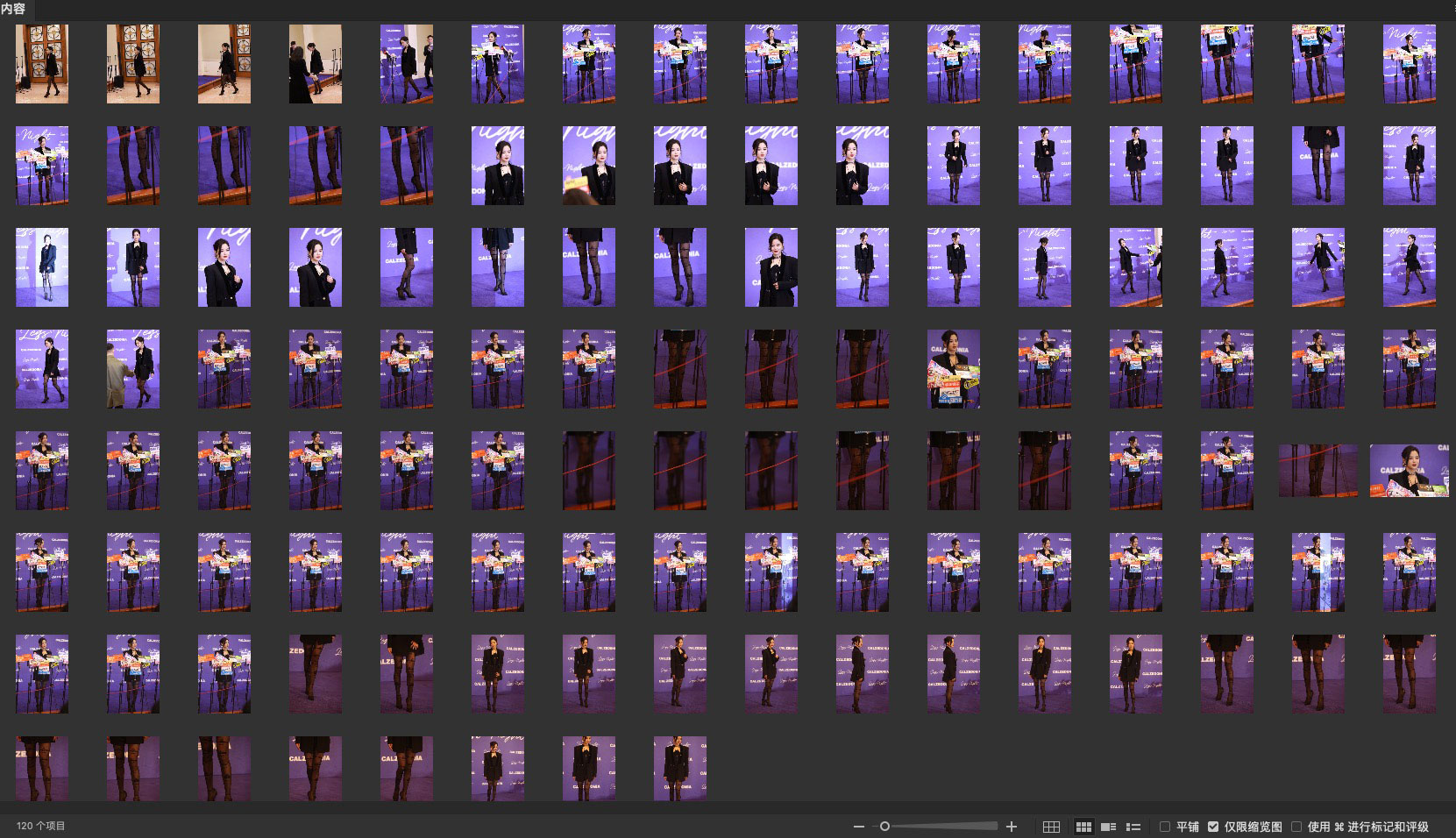The height and width of the screenshot is (838, 1456).
Task: Select the last thumbnail in the bottom row
Action: click(x=680, y=768)
